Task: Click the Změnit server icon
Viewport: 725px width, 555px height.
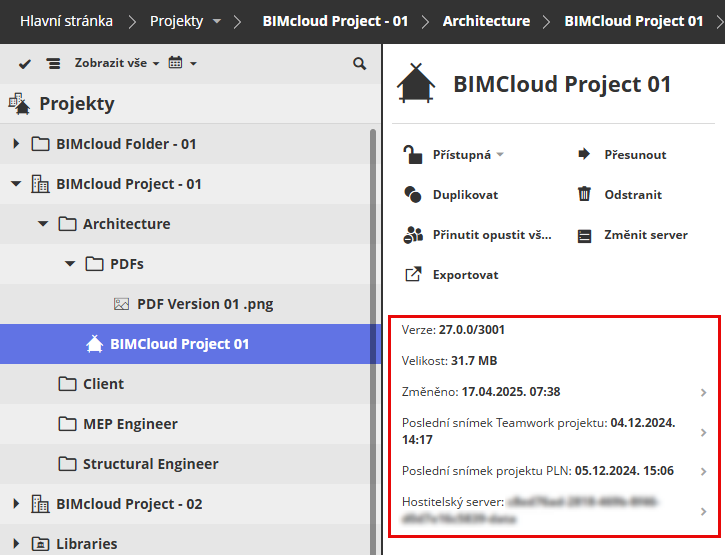Action: point(585,235)
